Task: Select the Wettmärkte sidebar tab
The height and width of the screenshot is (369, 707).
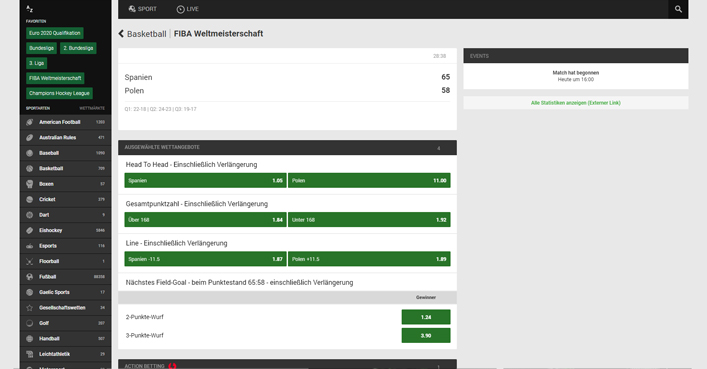Action: pos(92,108)
